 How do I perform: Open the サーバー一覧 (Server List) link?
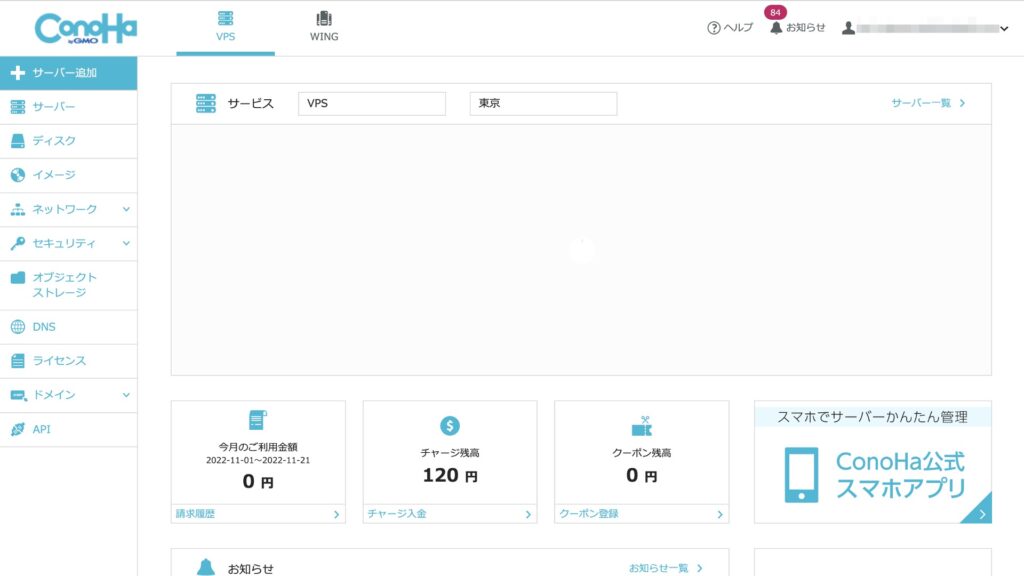coord(922,102)
